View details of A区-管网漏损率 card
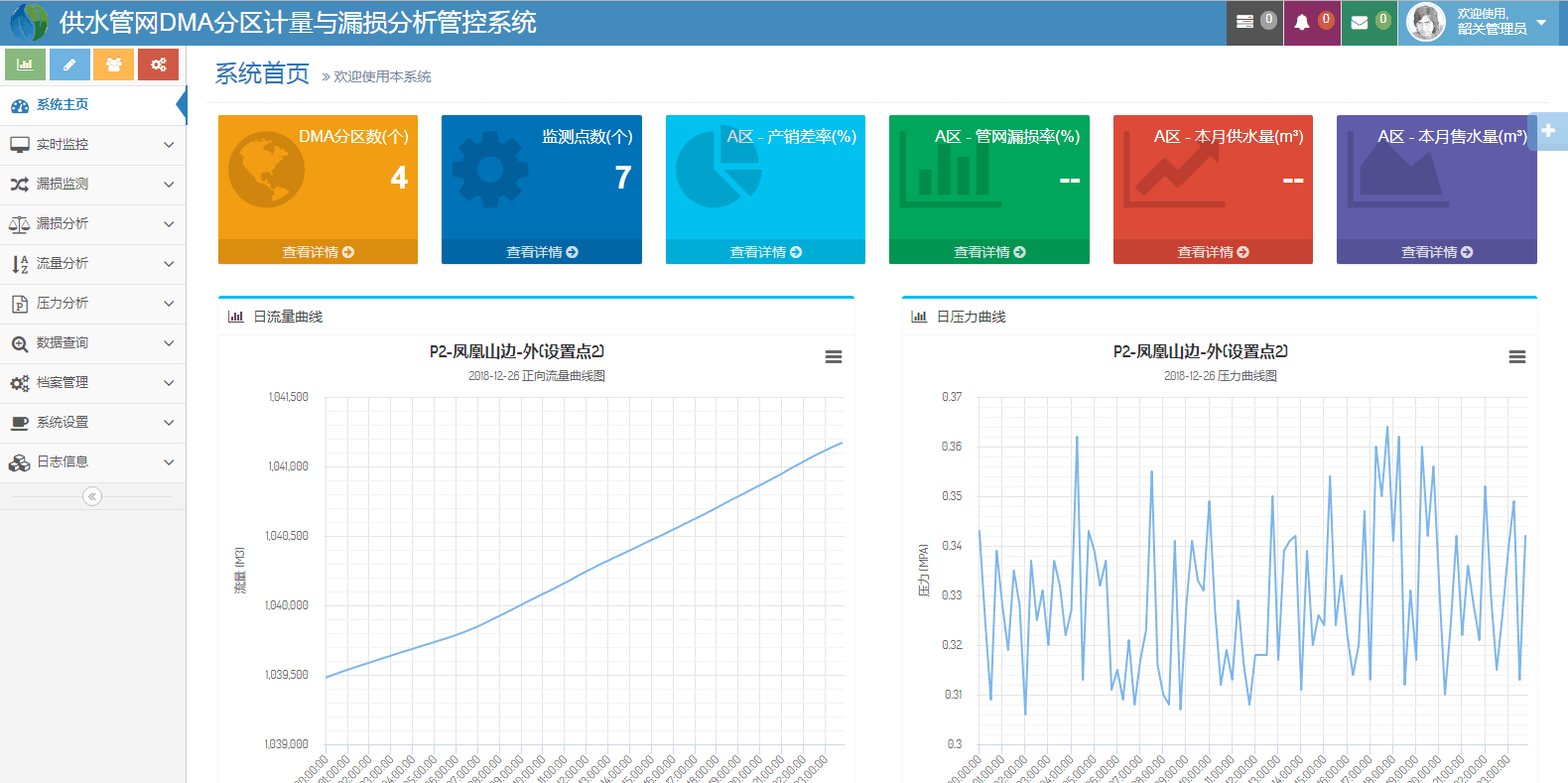This screenshot has height=783, width=1568. [x=989, y=252]
